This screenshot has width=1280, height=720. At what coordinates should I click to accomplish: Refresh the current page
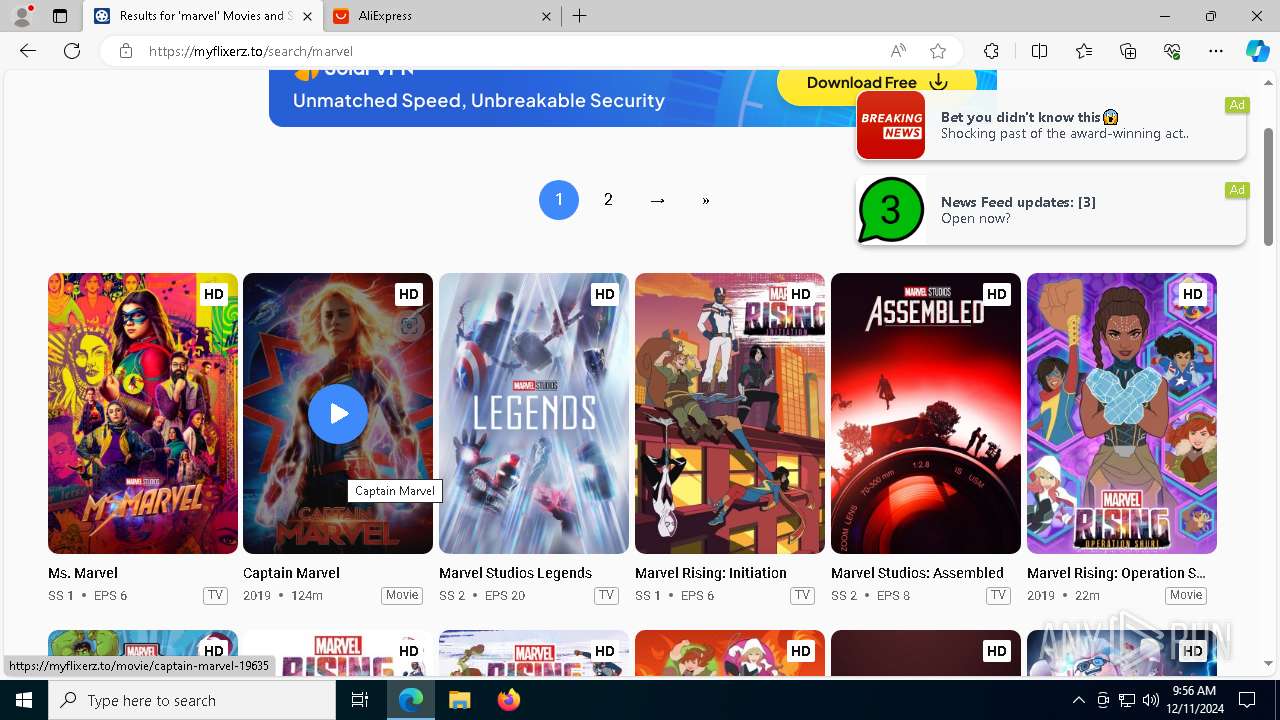pos(72,51)
